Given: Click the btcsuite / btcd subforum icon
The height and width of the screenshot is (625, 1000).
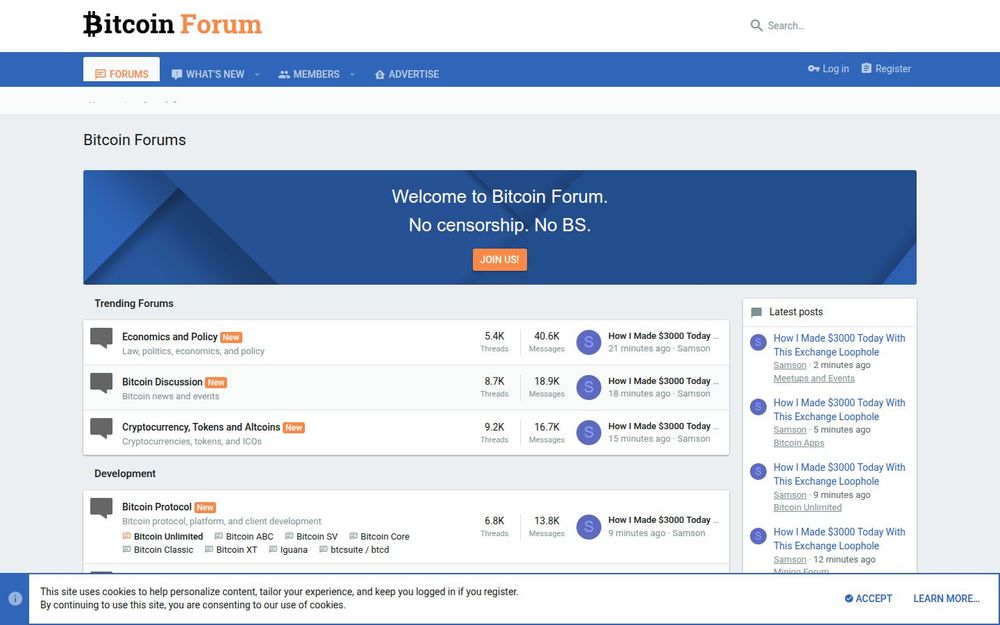Looking at the screenshot, I should tap(323, 550).
